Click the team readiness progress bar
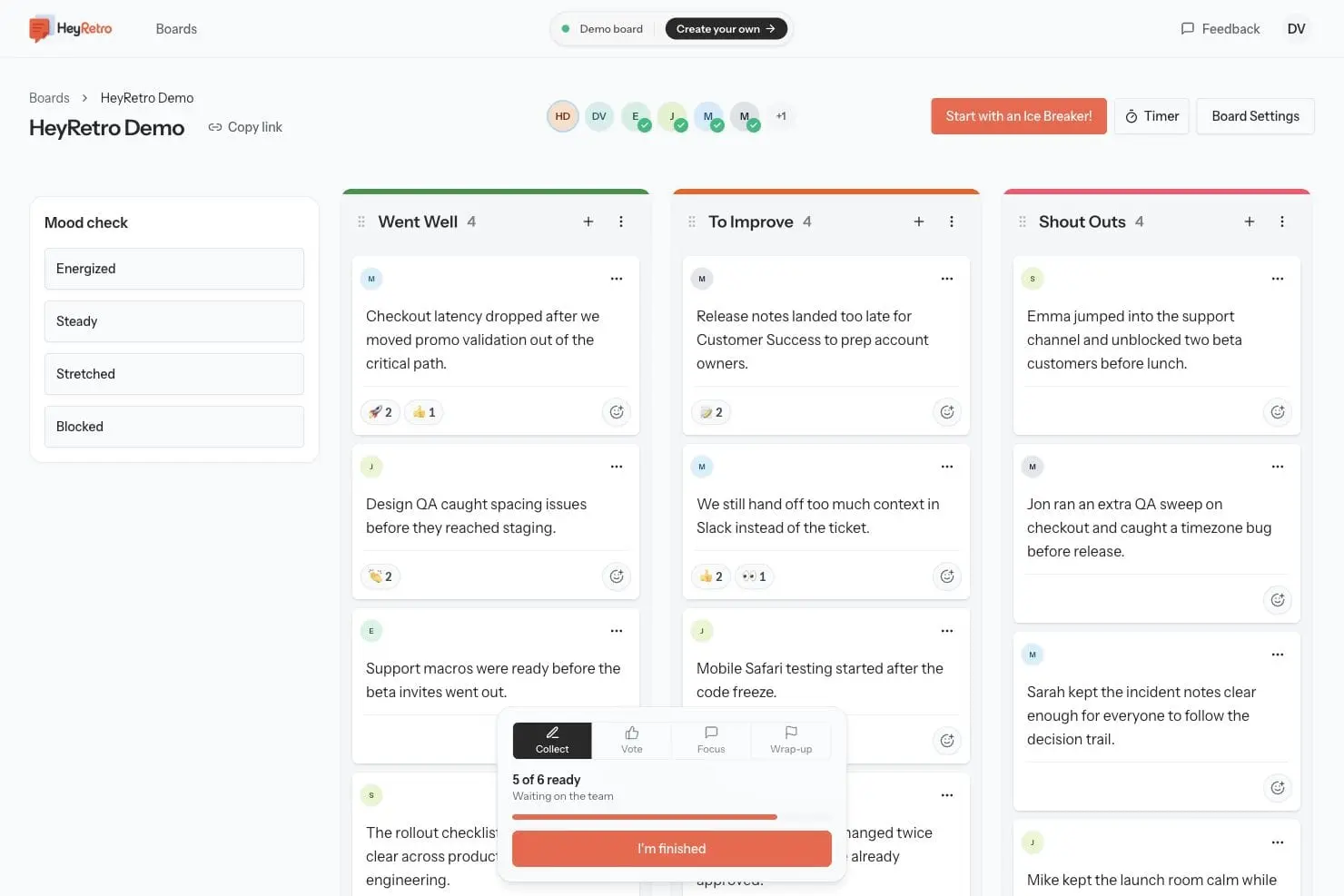 click(672, 817)
